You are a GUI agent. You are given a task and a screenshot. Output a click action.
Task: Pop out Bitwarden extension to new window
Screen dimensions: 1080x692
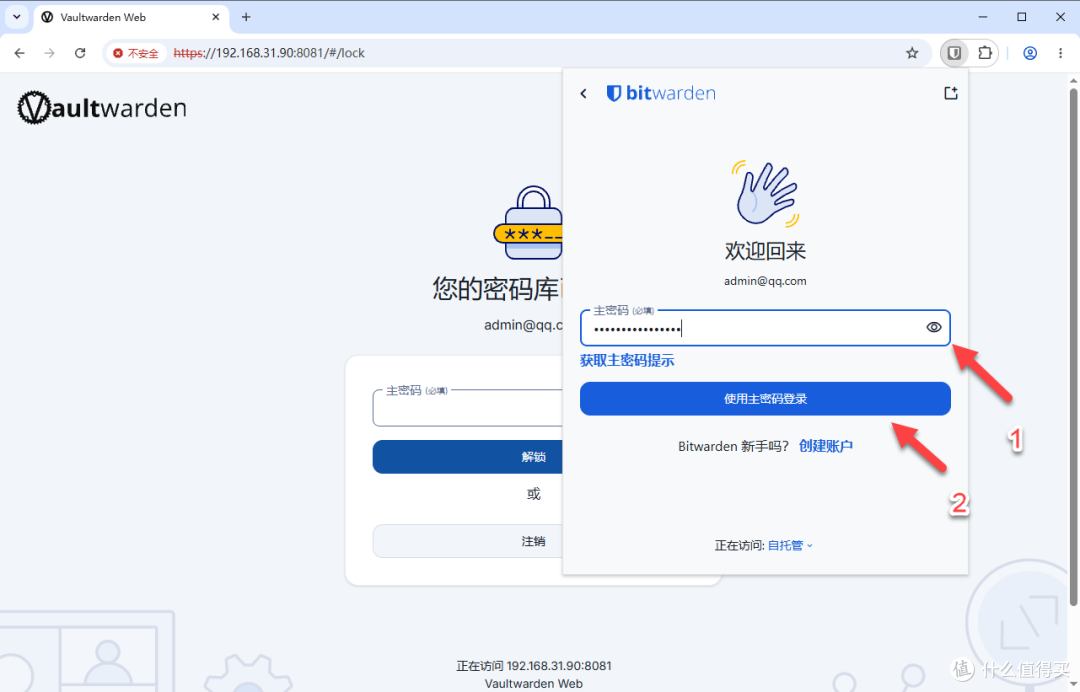(951, 93)
